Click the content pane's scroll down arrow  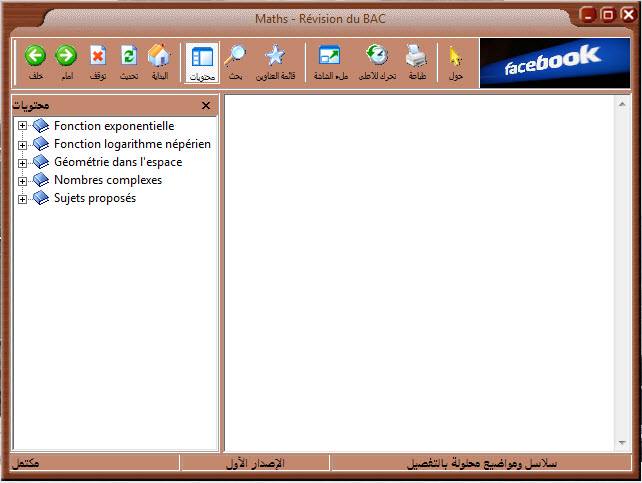coord(623,443)
